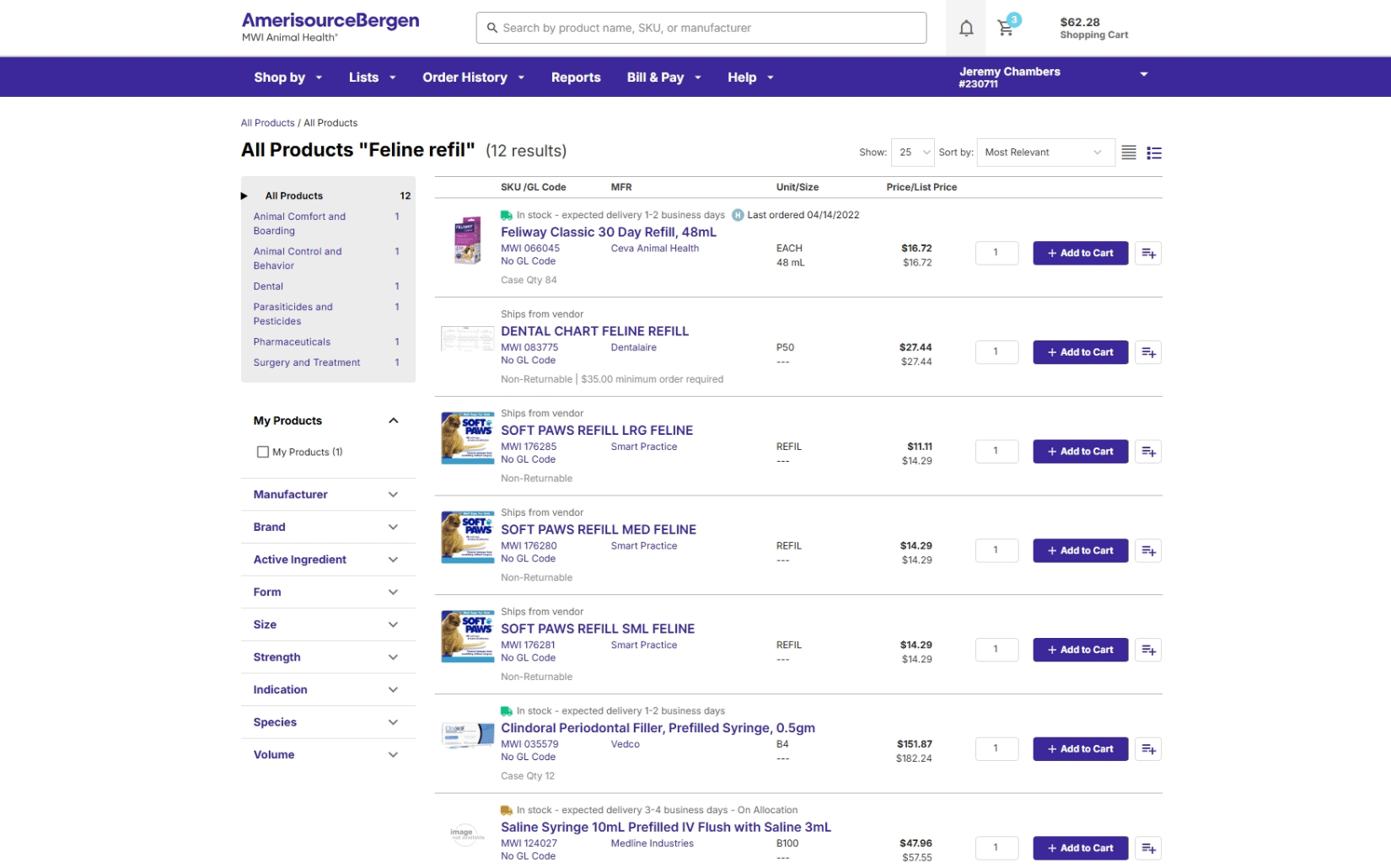Add Clindoral Periodontal Filler to a list
This screenshot has width=1391, height=868.
click(1148, 749)
